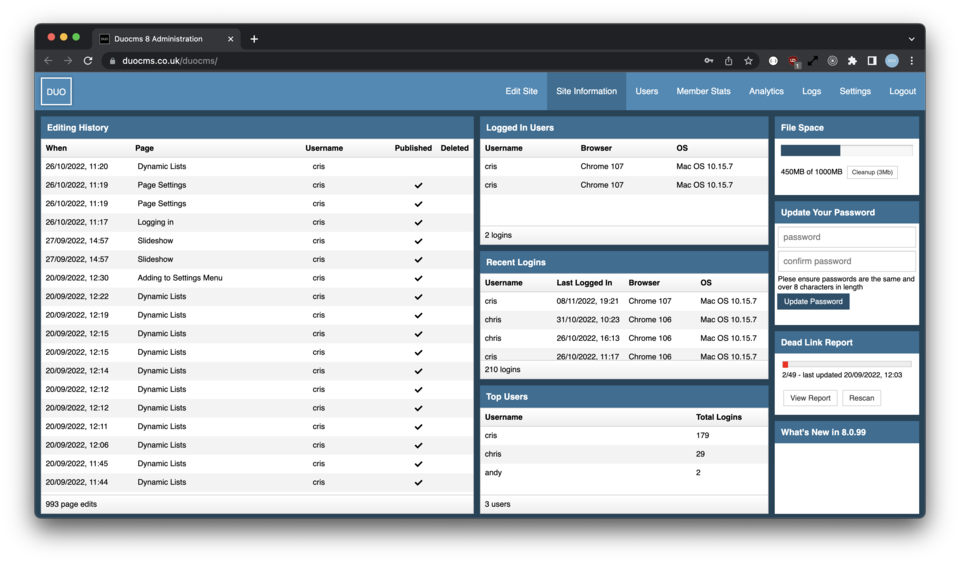The width and height of the screenshot is (960, 564).
Task: Open the Extensions puzzle piece menu
Action: pos(852,61)
